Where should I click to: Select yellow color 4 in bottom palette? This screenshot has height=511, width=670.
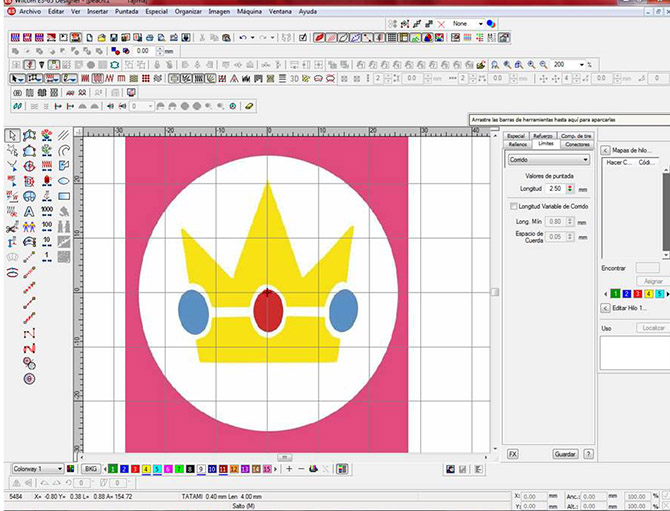click(146, 469)
